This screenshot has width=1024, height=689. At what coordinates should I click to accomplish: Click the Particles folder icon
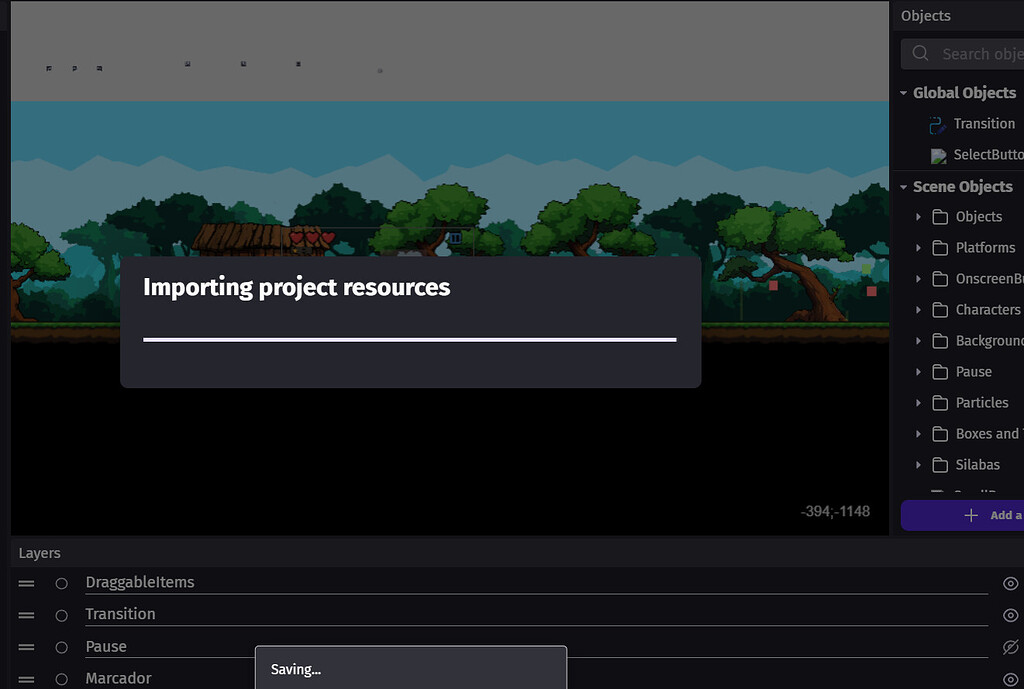(x=939, y=402)
